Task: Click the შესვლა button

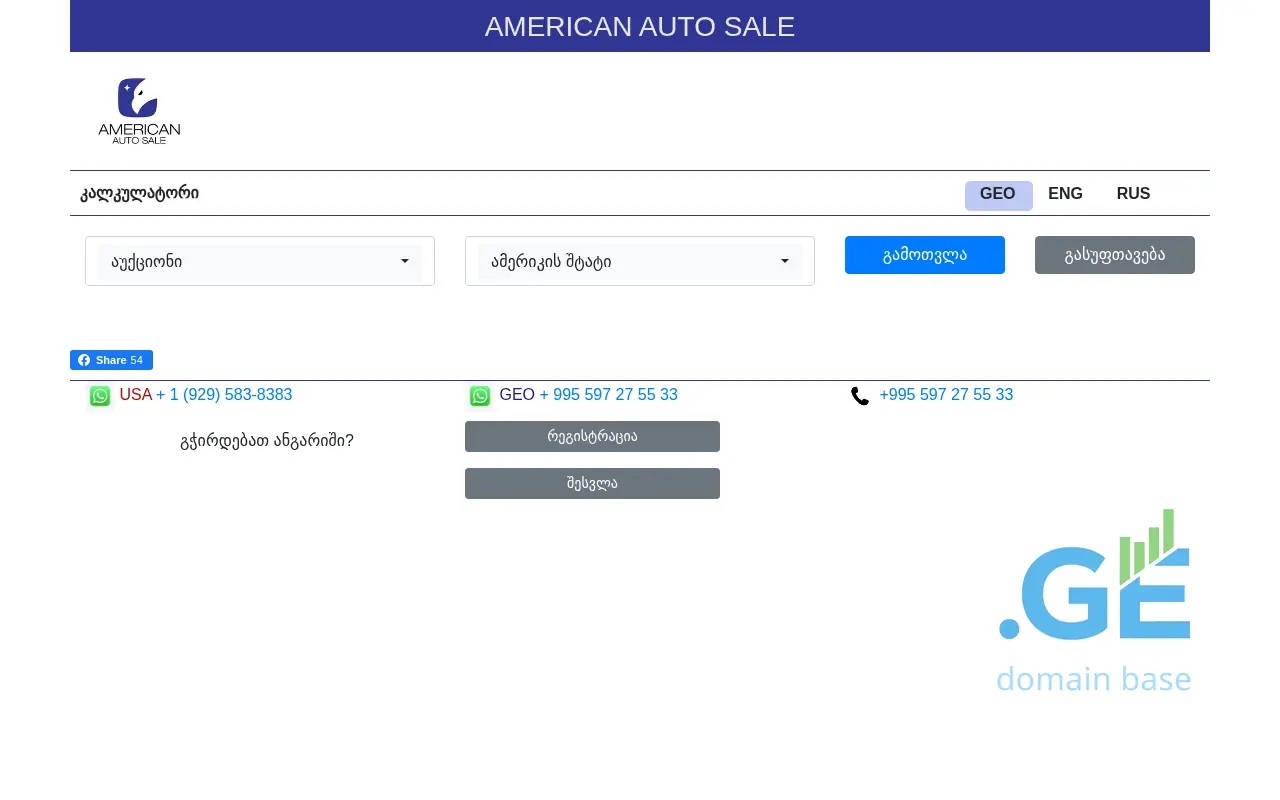Action: 592,483
